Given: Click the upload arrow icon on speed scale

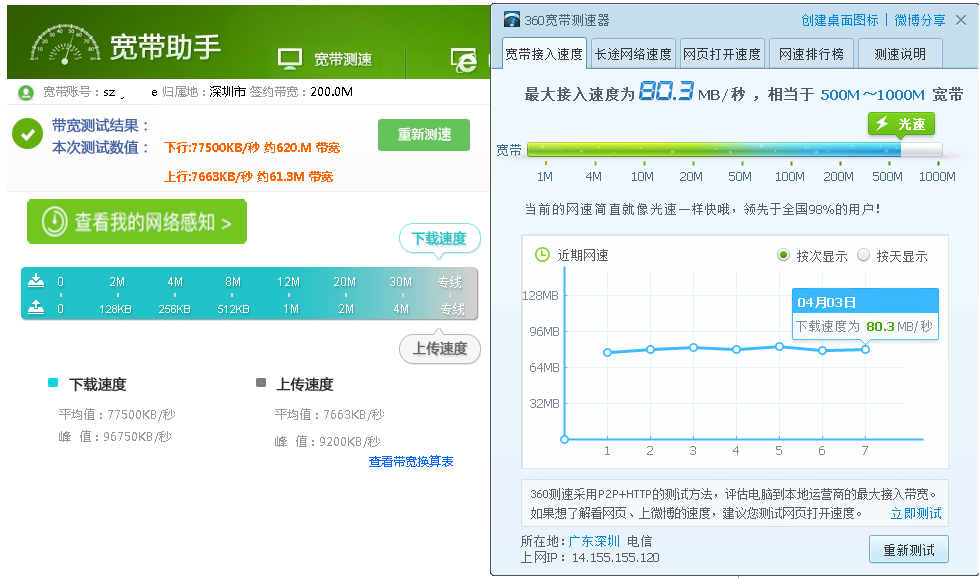Looking at the screenshot, I should (36, 307).
